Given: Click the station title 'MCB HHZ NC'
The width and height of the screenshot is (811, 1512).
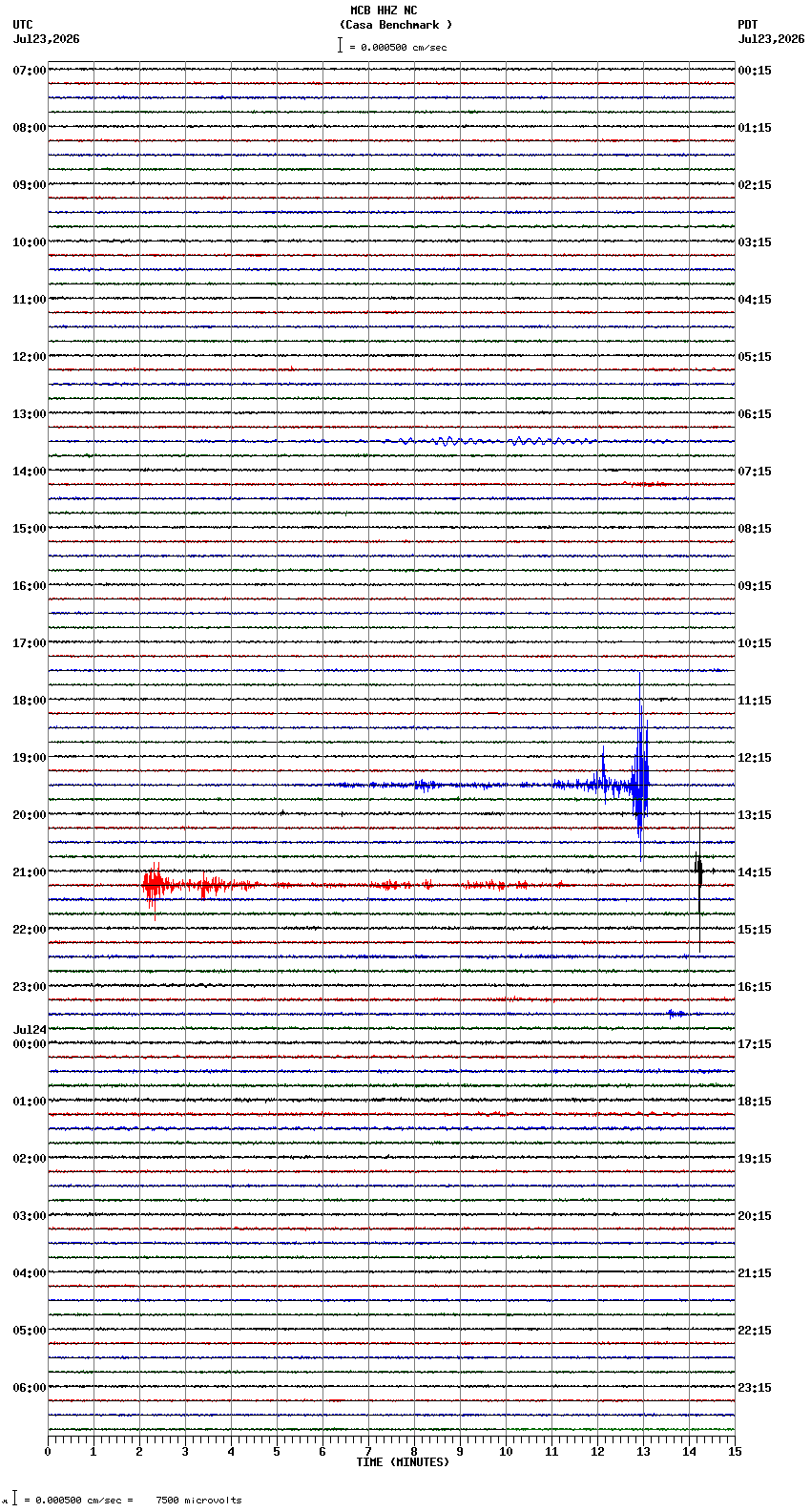Looking at the screenshot, I should [384, 10].
